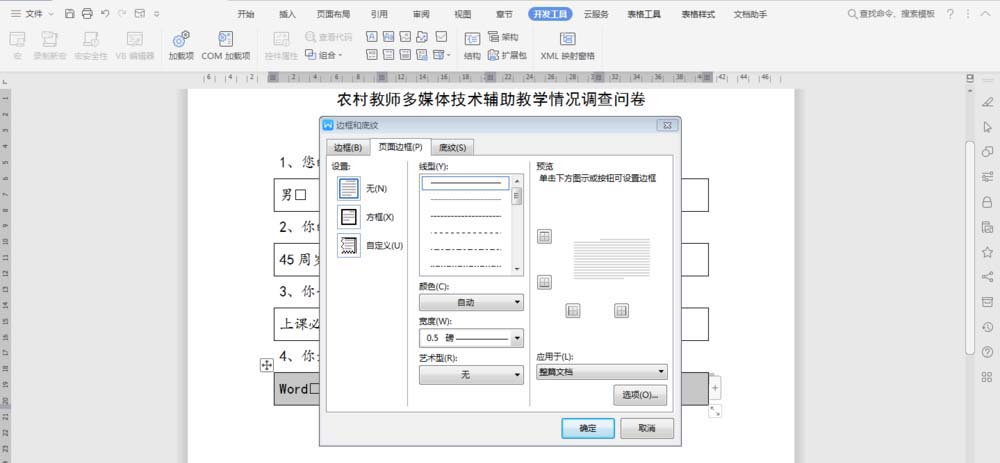Viewport: 1000px width, 463px height.
Task: Insert rich text 'A' content control icon
Action: [372, 37]
